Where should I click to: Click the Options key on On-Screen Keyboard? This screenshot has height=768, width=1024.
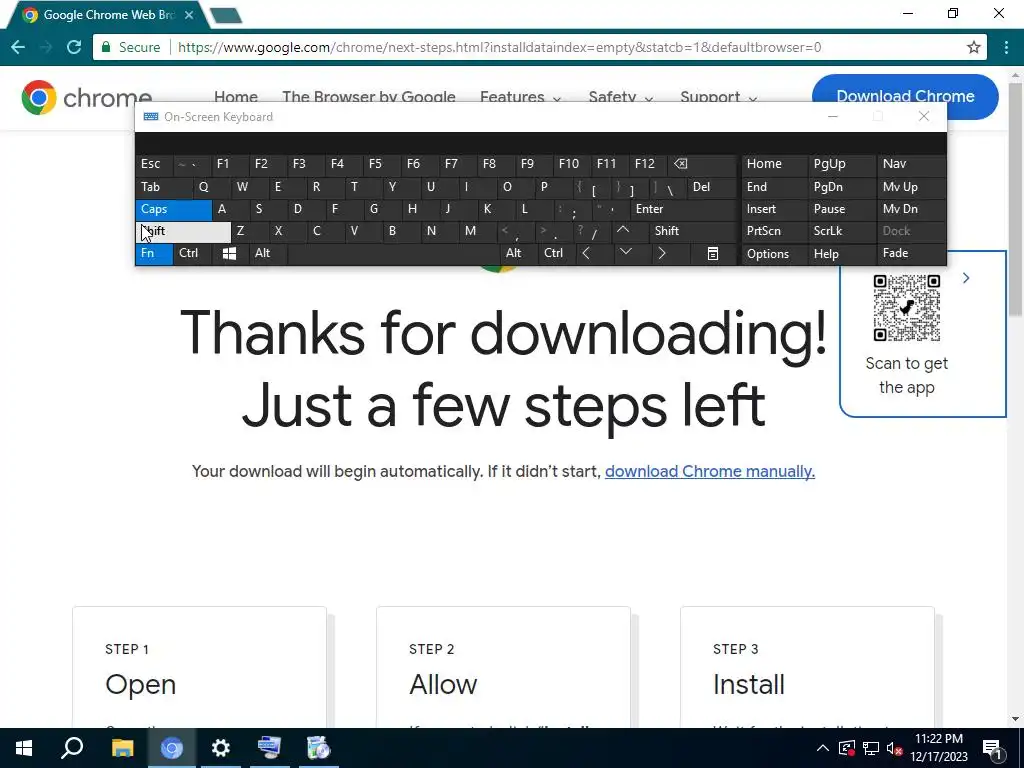coord(775,254)
